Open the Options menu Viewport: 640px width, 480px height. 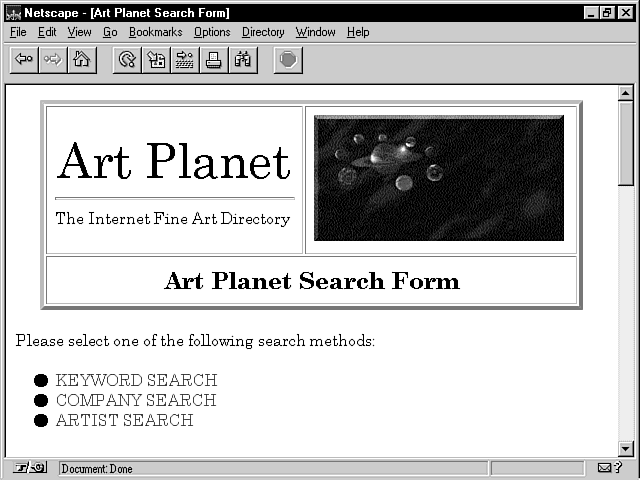(x=212, y=32)
